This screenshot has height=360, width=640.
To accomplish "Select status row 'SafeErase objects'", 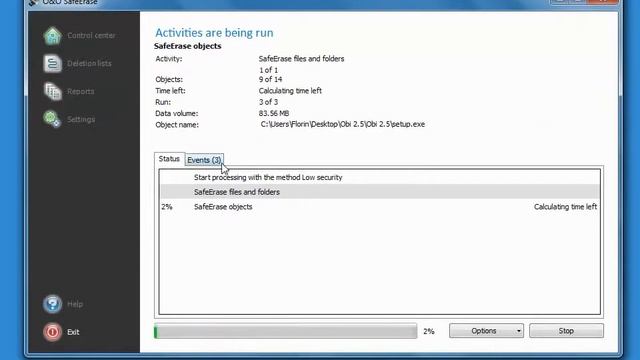I will point(380,207).
